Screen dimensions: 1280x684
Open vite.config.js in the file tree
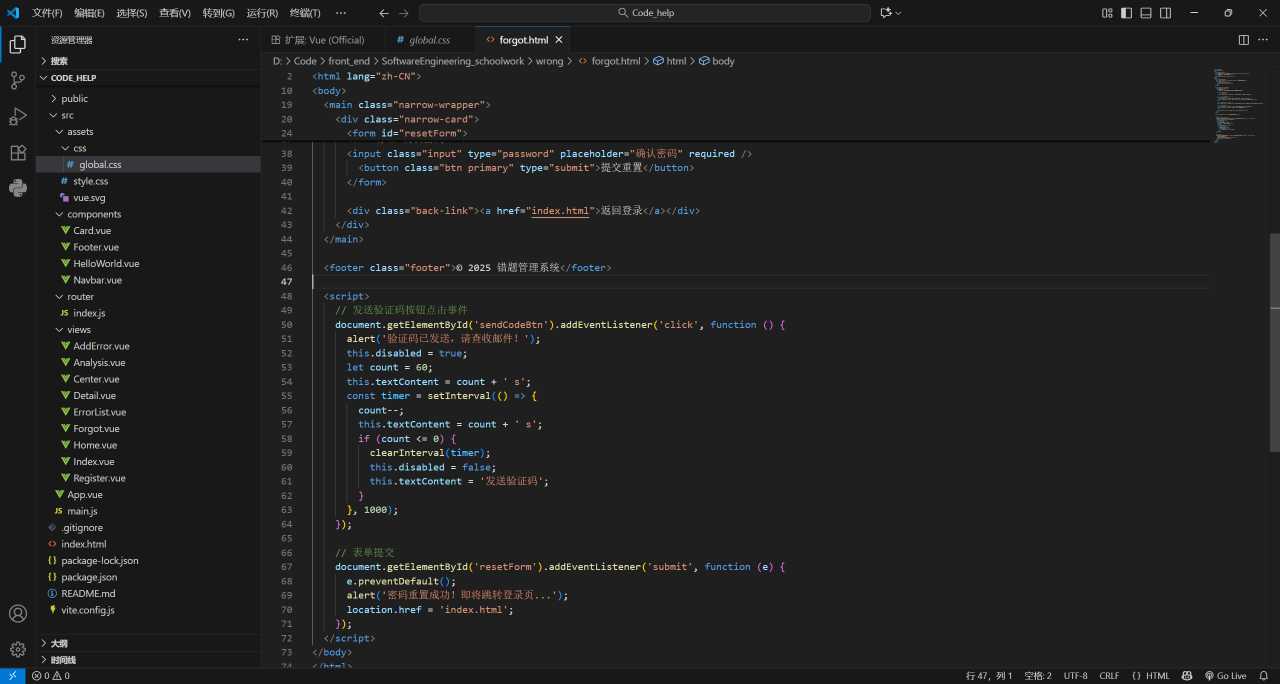click(x=148, y=609)
